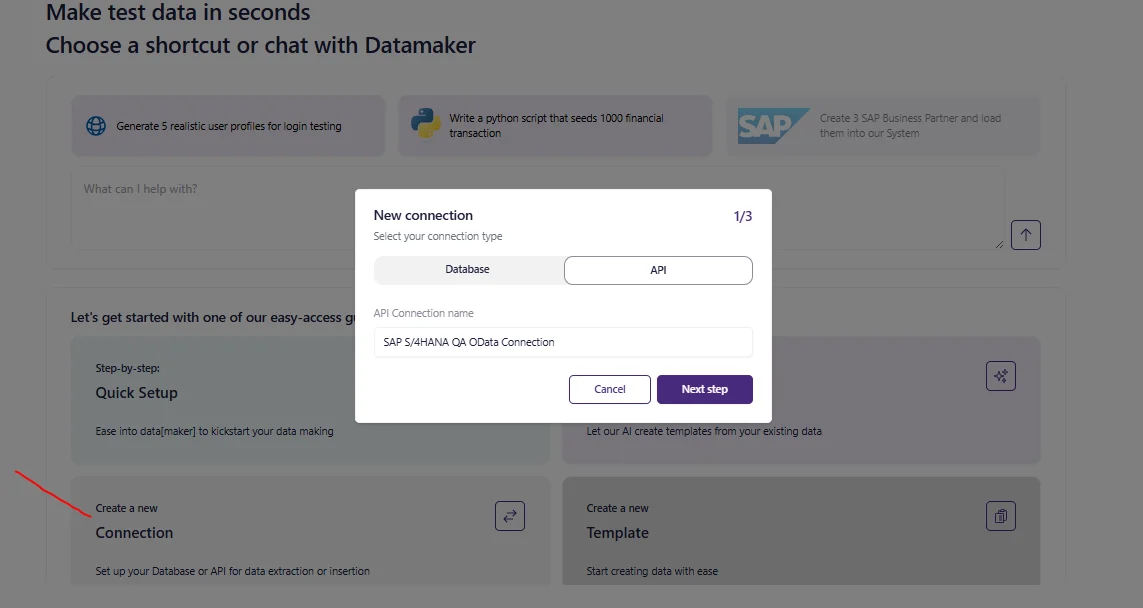Image resolution: width=1143 pixels, height=608 pixels.
Task: Select the API connection type
Action: (658, 269)
